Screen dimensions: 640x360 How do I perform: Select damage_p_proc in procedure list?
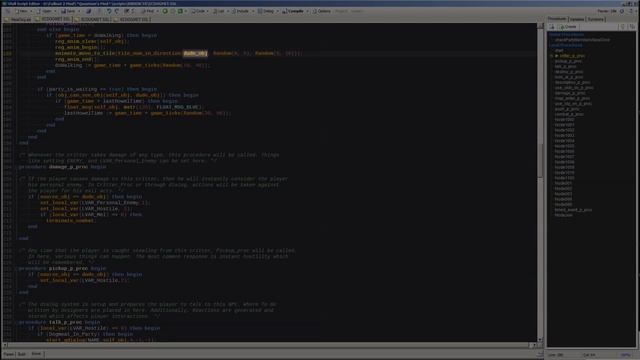click(x=570, y=93)
